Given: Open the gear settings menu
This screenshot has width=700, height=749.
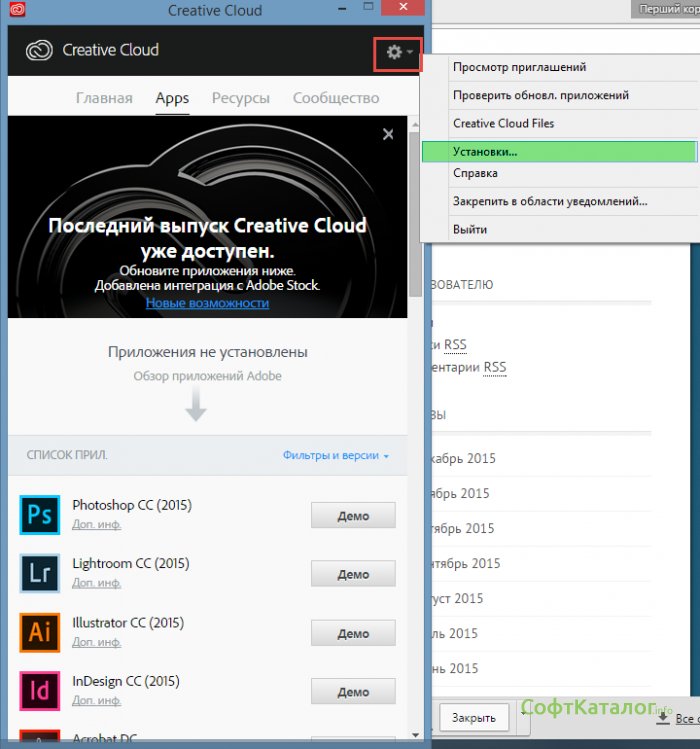Looking at the screenshot, I should click(398, 52).
